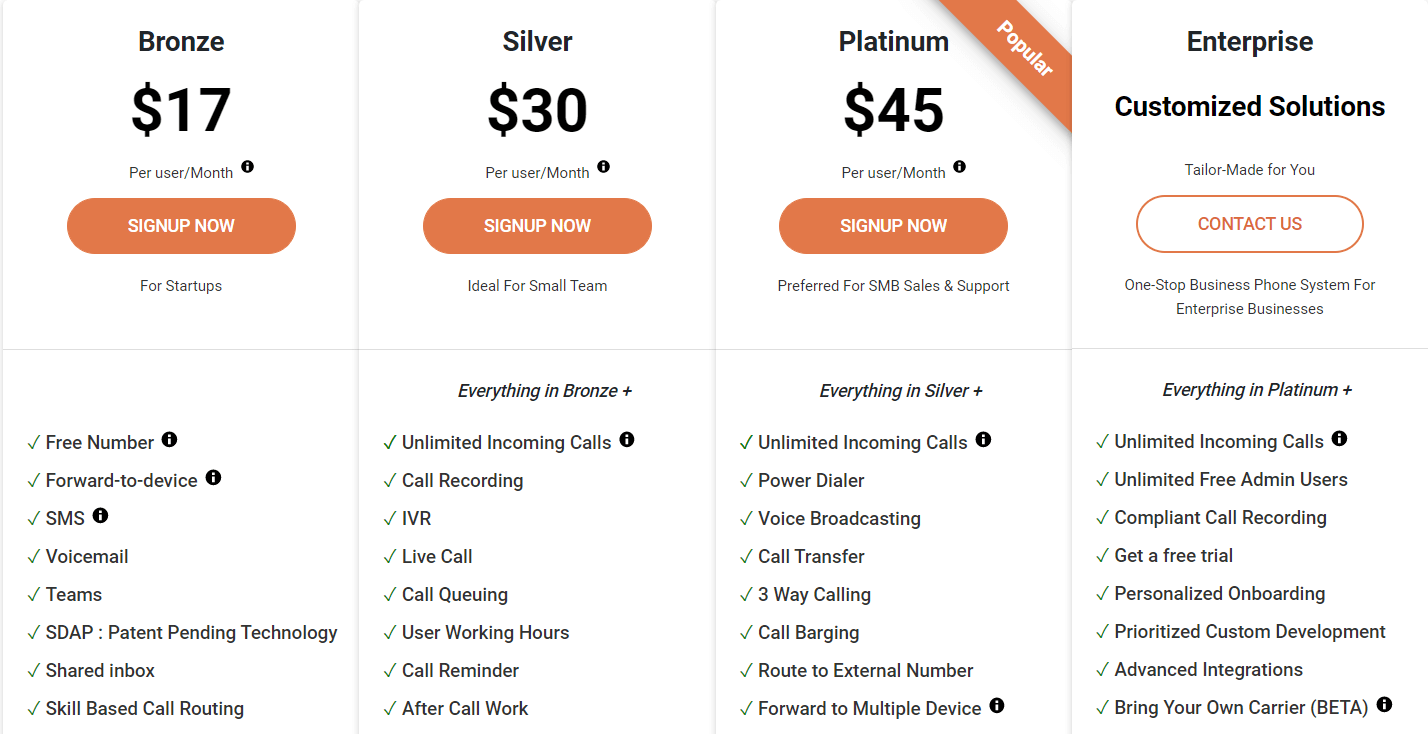Click the Popular ribbon on Platinum
Screen dimensions: 1428x734
[x=1024, y=50]
